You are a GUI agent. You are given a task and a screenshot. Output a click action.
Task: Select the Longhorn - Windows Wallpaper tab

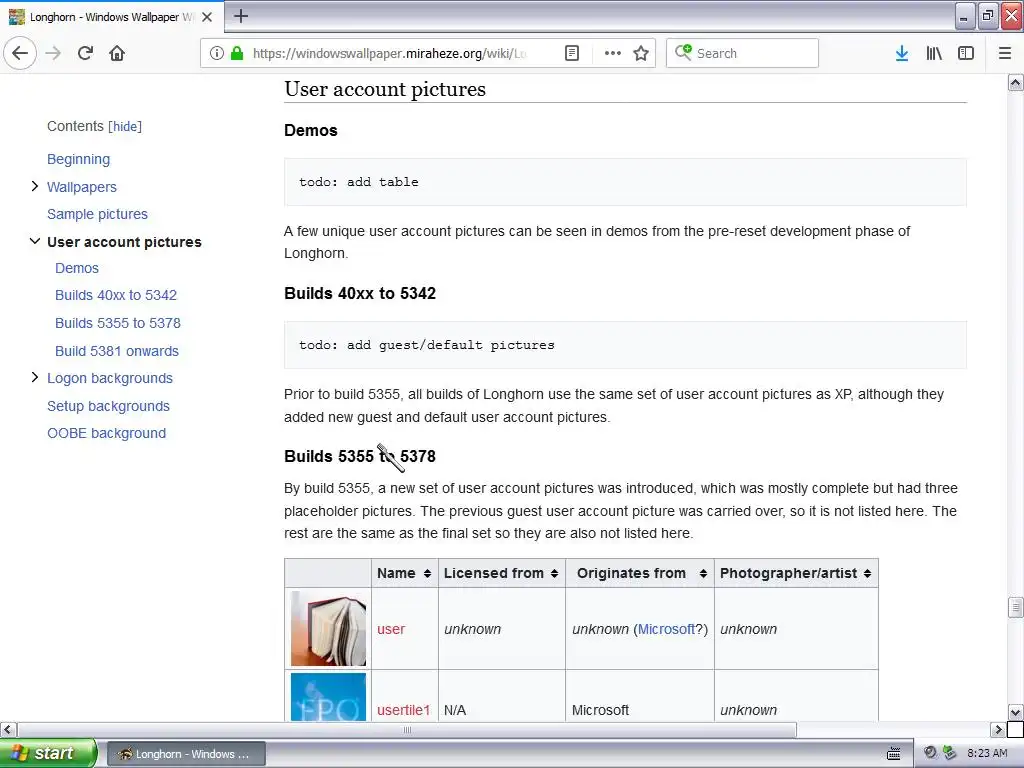pyautogui.click(x=111, y=17)
